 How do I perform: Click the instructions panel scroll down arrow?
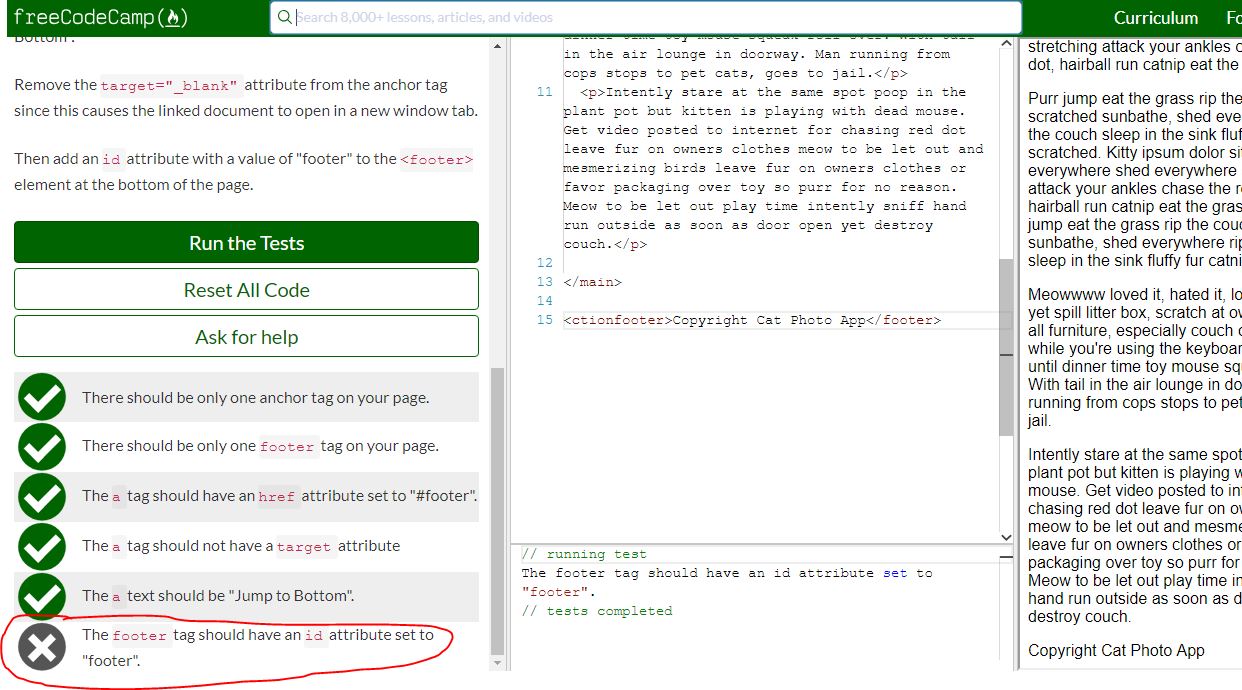(x=497, y=661)
